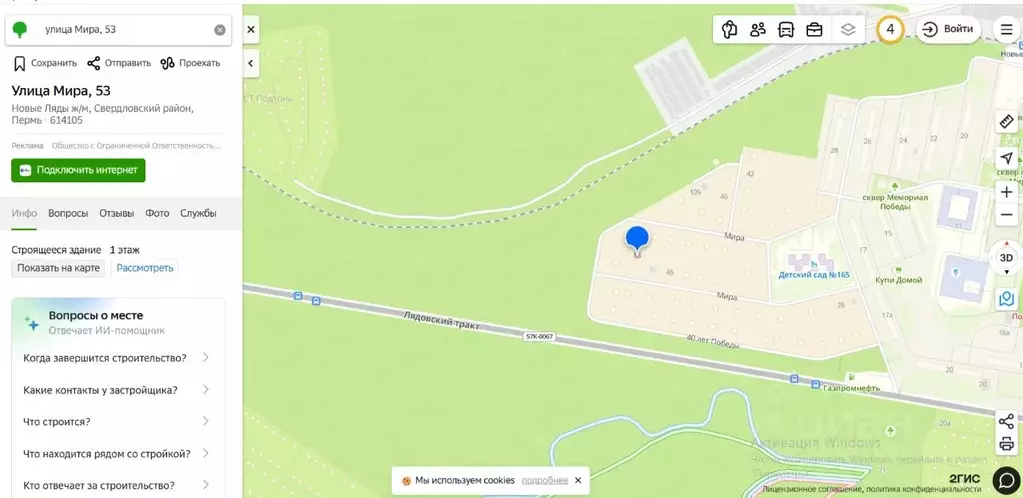Open the hamburger main menu
Viewport: 1023px width, 498px height.
tap(1005, 29)
